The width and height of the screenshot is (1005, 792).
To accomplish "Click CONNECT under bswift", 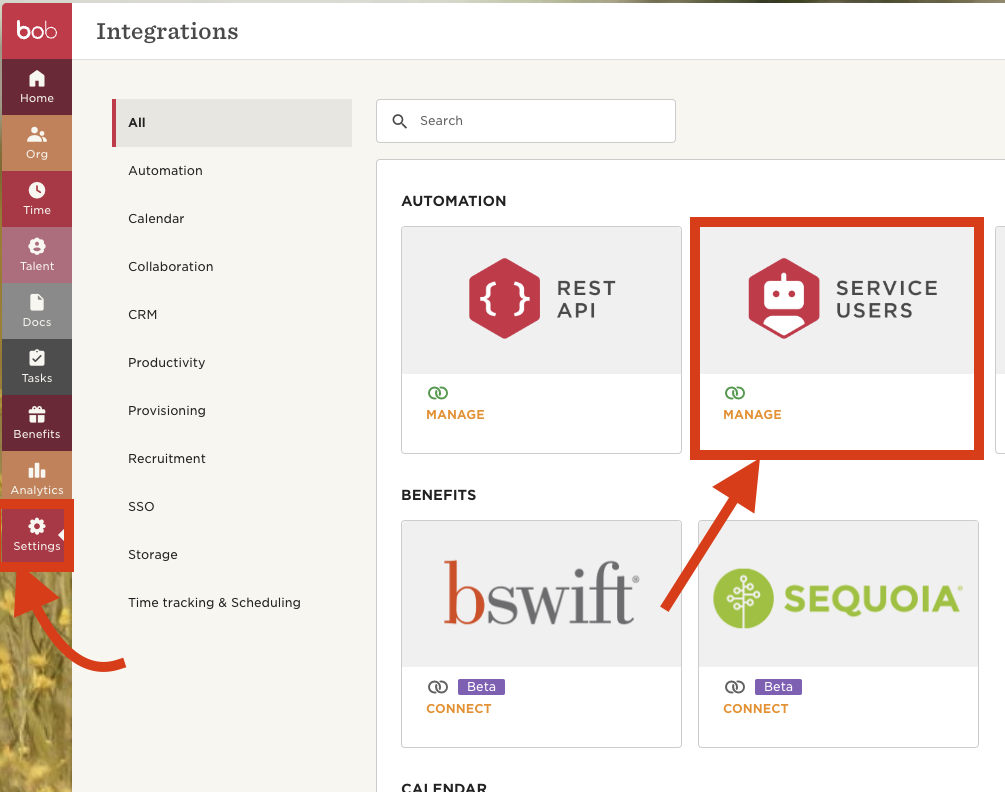I will tap(459, 708).
